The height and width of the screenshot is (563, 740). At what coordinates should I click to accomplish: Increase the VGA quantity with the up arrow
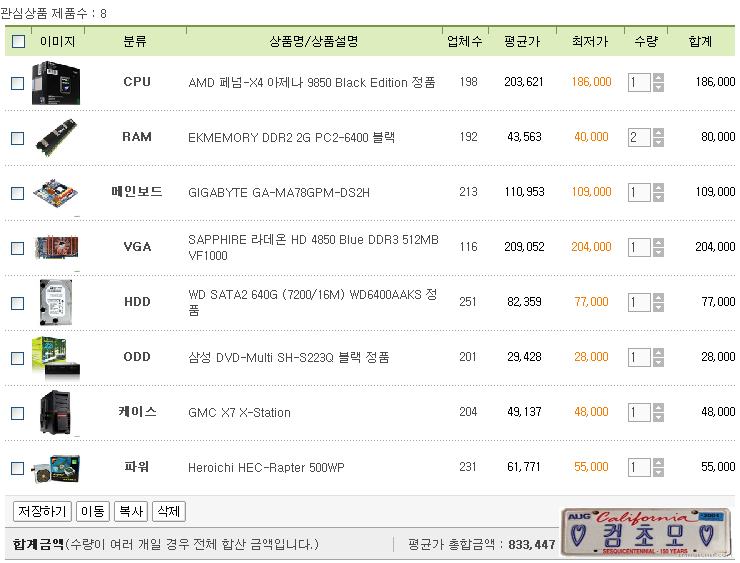[658, 243]
